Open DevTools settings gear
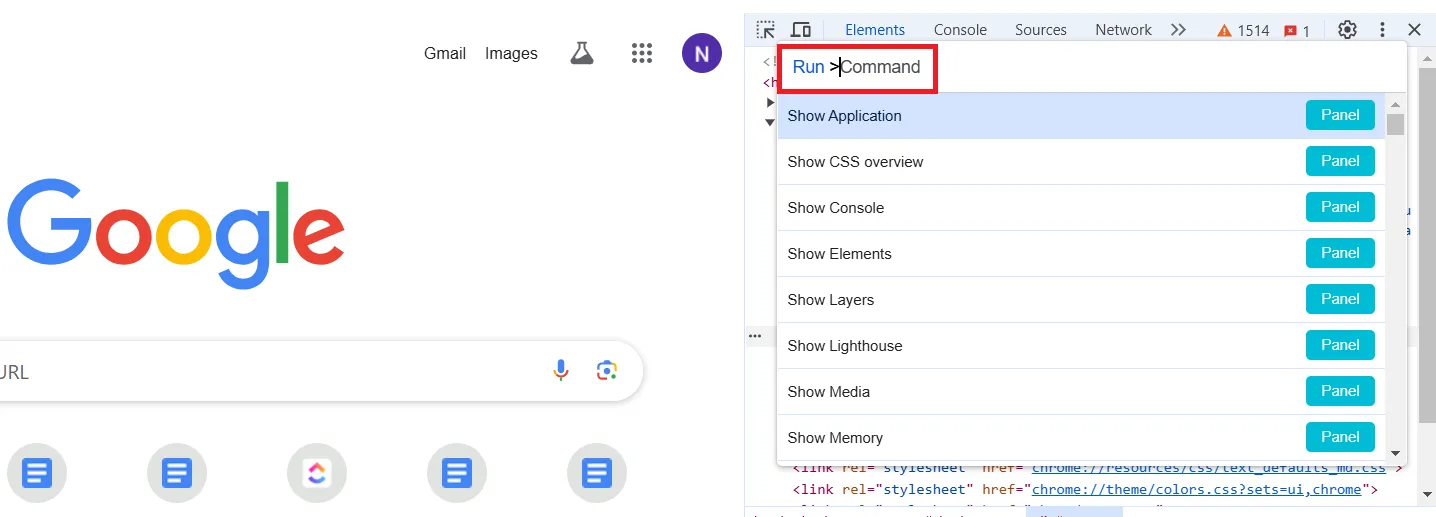This screenshot has width=1436, height=517. [1347, 30]
